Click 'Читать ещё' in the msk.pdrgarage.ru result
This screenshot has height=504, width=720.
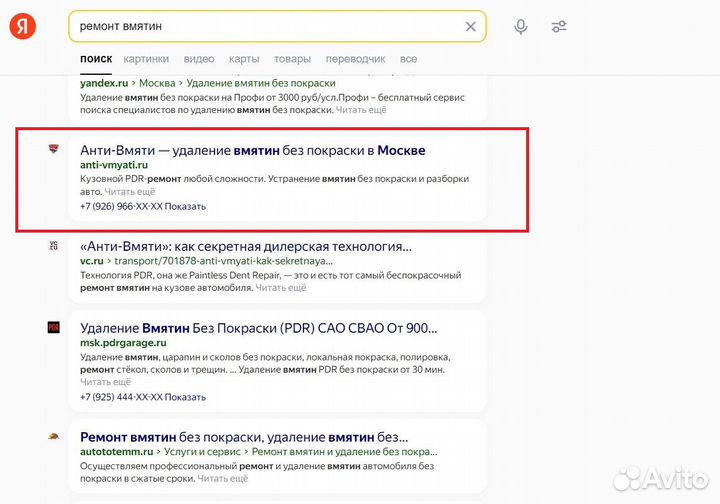[x=106, y=382]
